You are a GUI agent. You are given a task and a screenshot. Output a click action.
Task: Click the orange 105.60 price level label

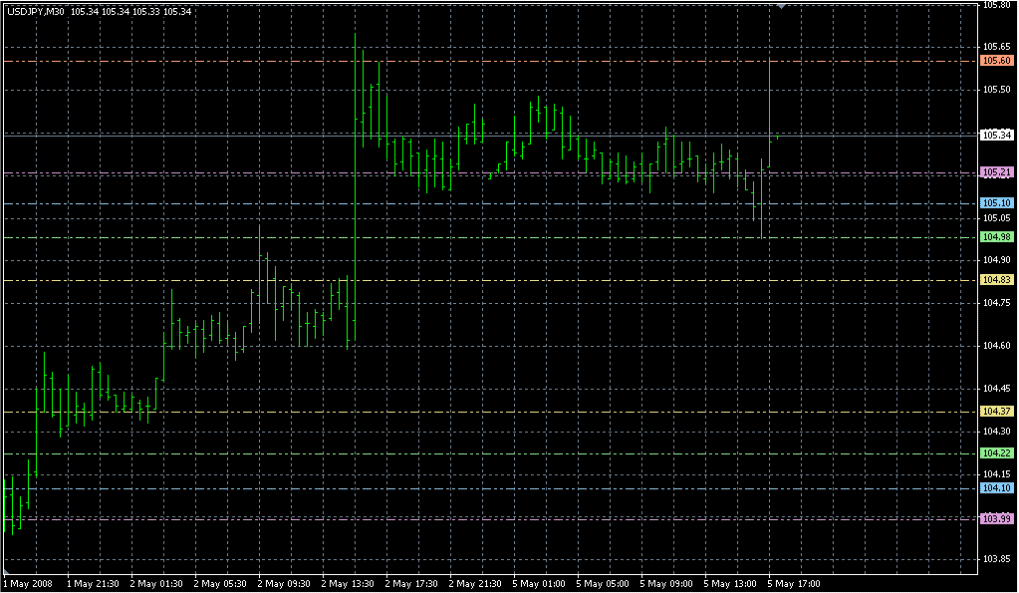(x=995, y=61)
